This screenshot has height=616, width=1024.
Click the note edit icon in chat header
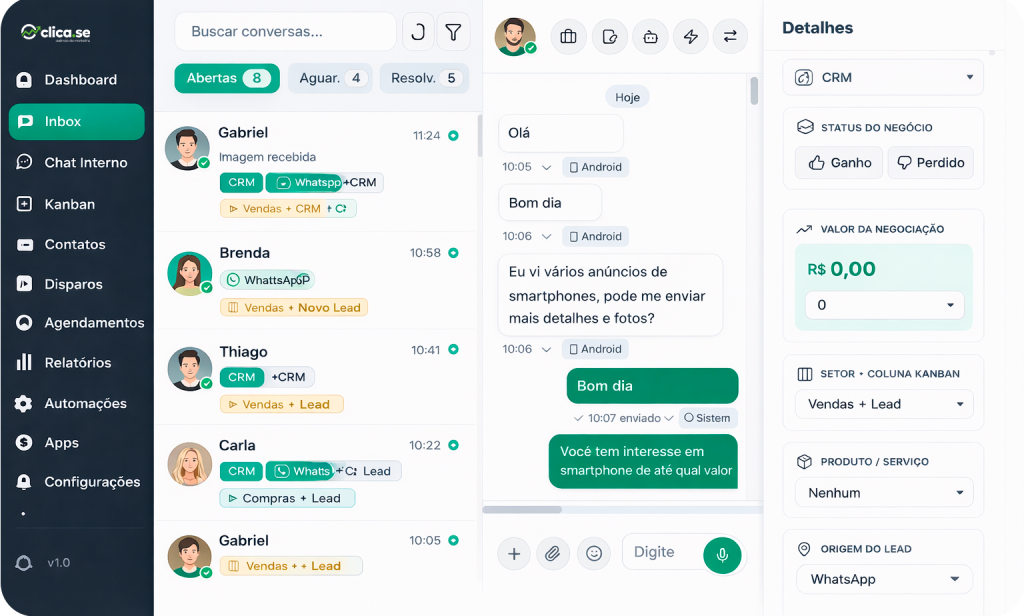(x=610, y=37)
